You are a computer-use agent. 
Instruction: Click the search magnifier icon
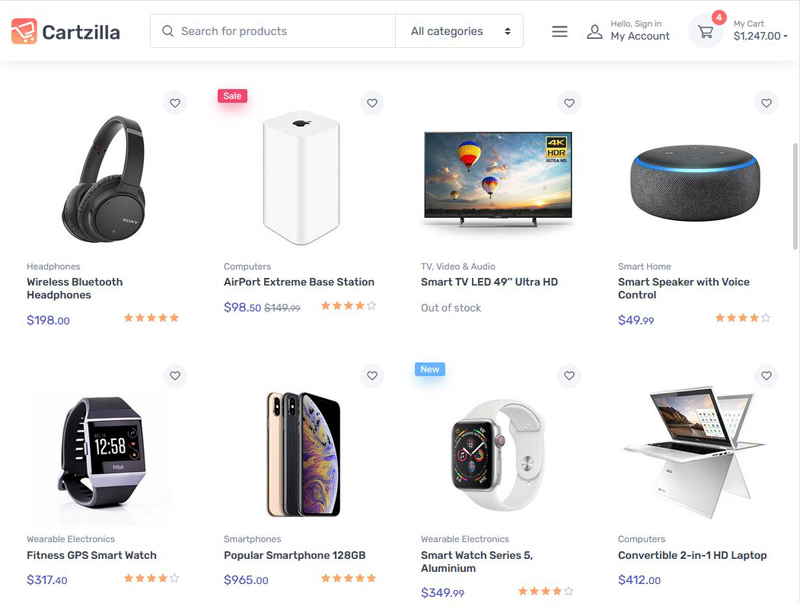(168, 31)
